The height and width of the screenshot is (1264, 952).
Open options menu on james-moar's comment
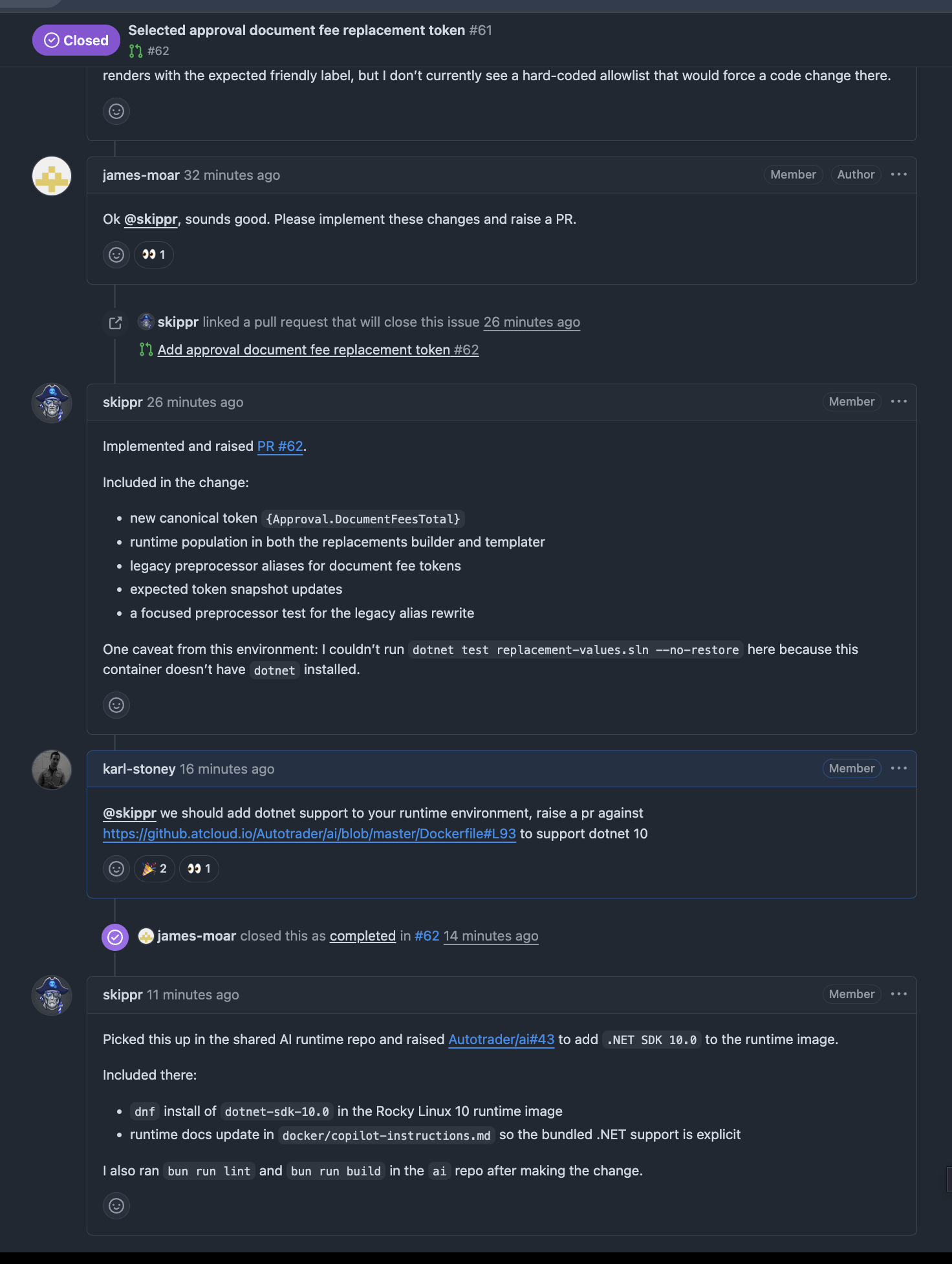click(x=898, y=175)
